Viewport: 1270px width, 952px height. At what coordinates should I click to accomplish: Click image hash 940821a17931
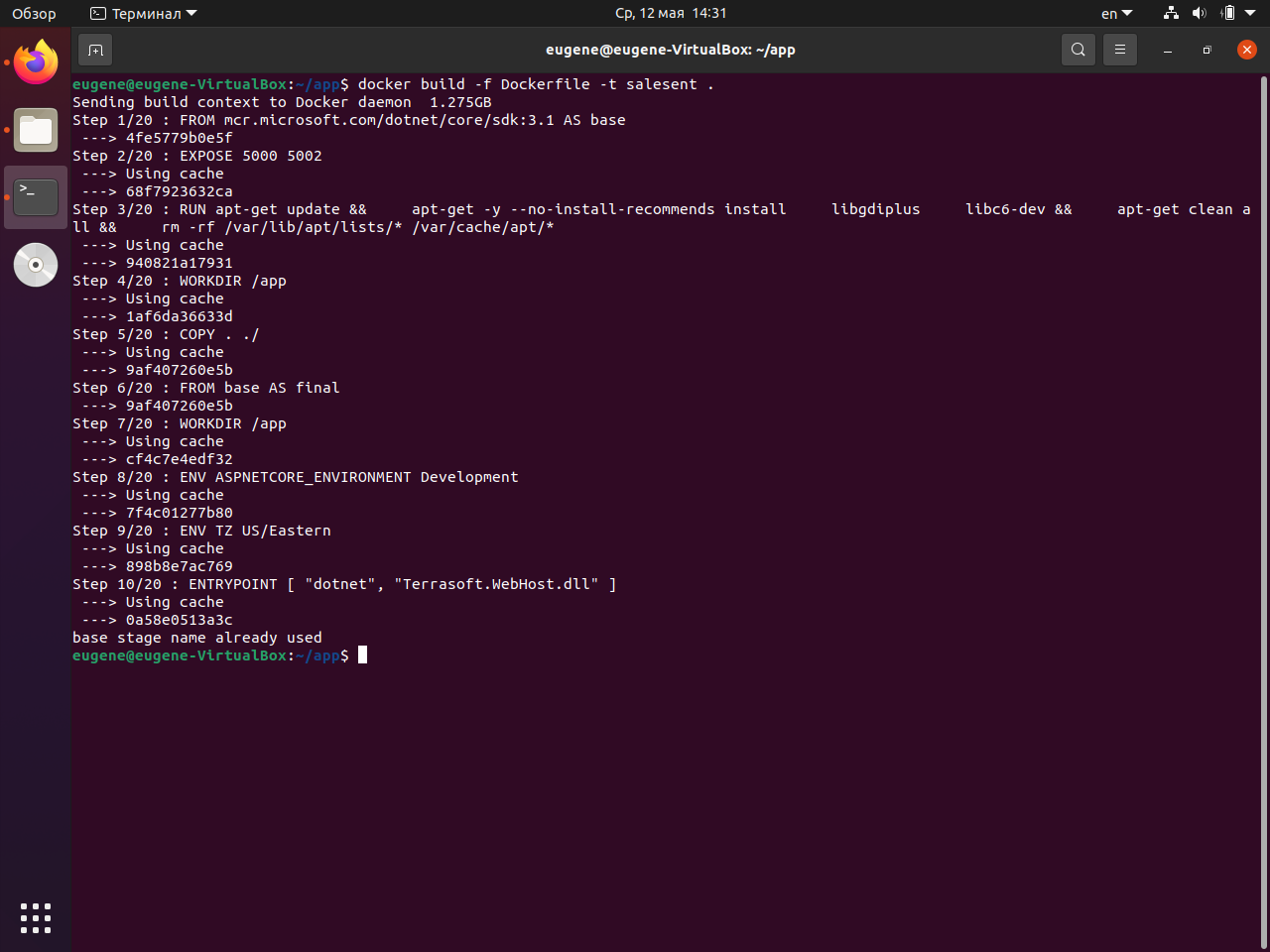point(180,263)
